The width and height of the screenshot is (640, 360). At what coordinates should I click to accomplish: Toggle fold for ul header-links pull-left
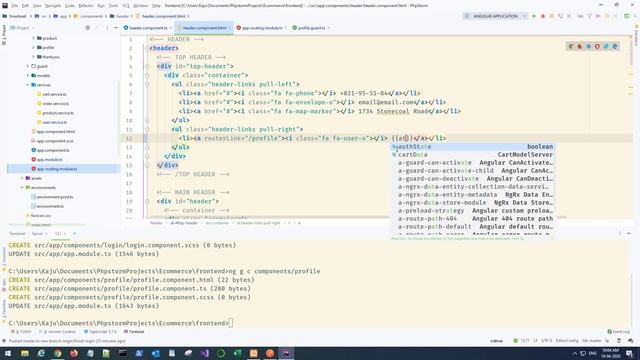tap(147, 84)
